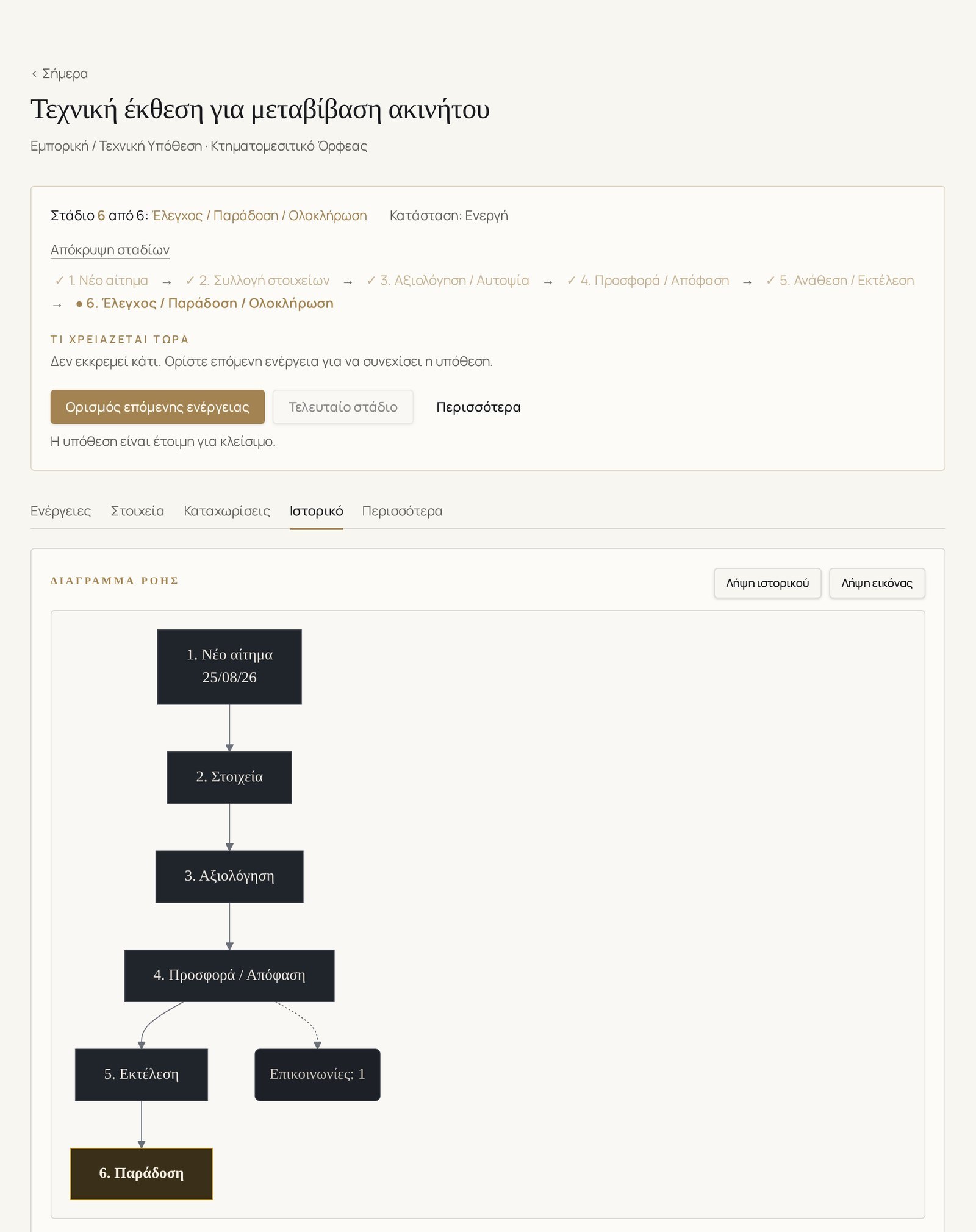This screenshot has height=1232, width=976.
Task: Open the Περισσότερα tab
Action: 402,511
